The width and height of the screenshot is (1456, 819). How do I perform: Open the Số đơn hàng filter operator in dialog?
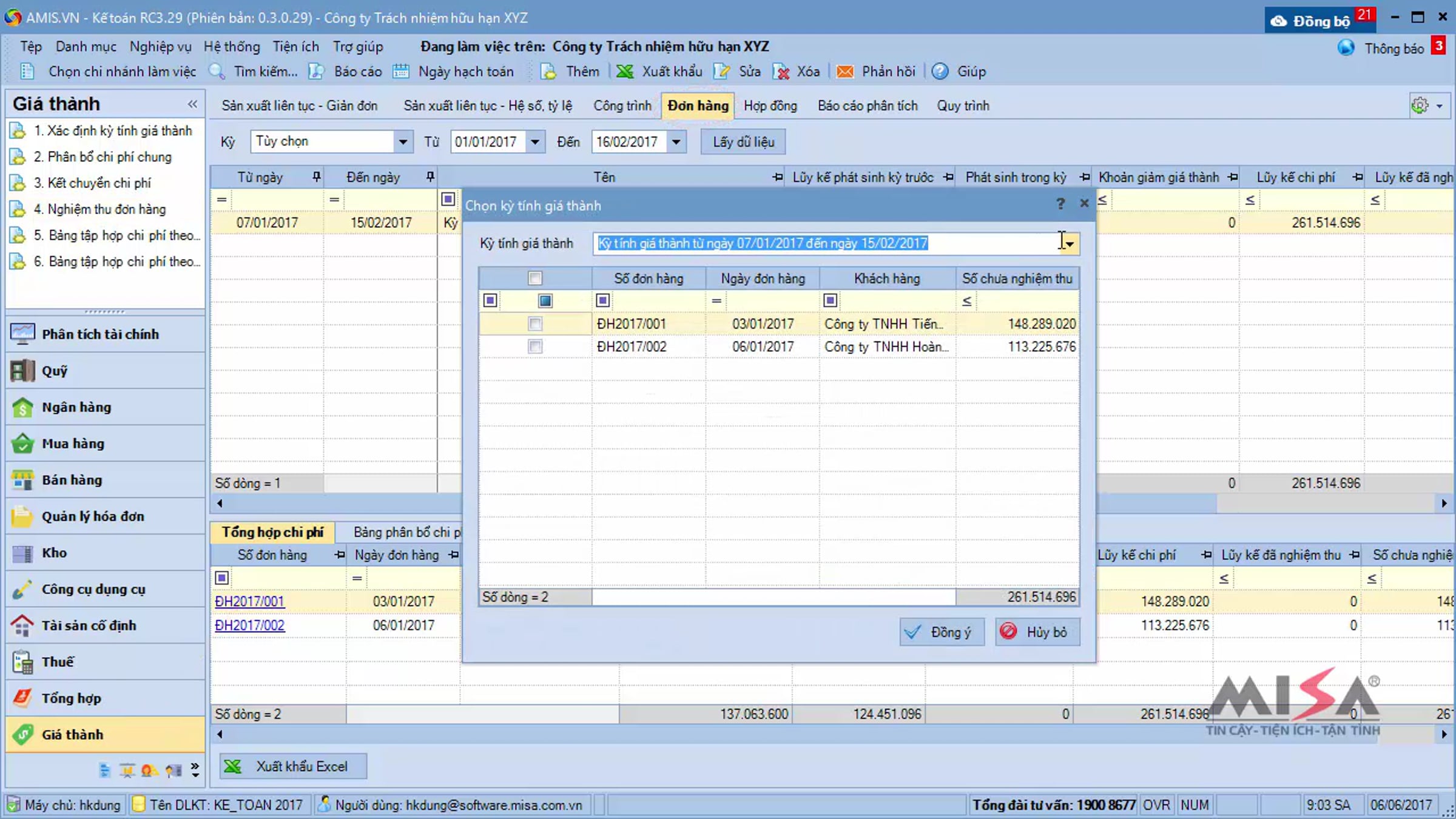602,301
